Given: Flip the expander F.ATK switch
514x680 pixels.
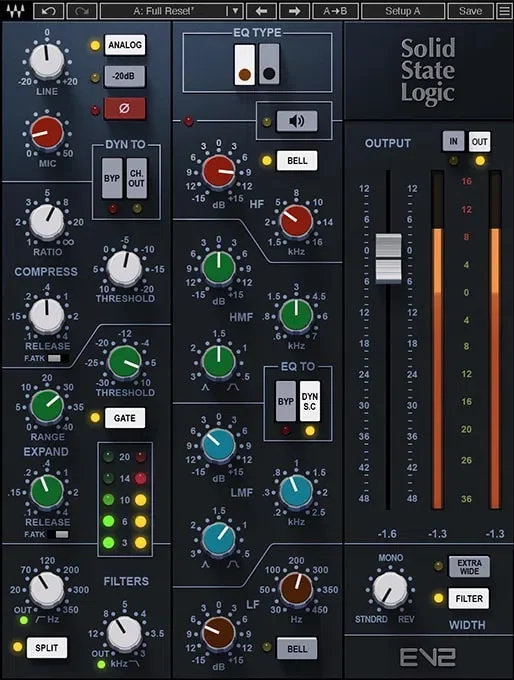Looking at the screenshot, I should (x=58, y=534).
